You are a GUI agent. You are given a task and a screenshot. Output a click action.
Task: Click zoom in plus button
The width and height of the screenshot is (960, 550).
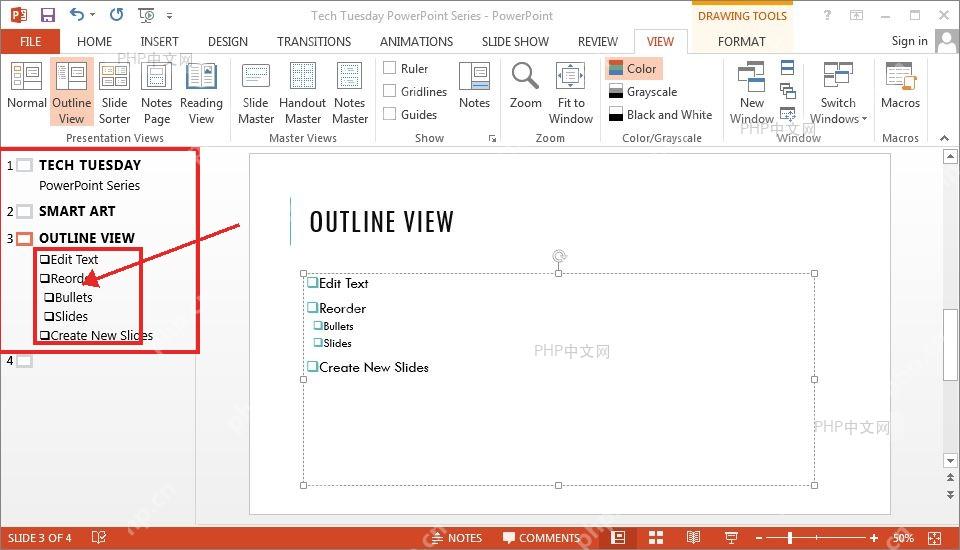pos(874,538)
